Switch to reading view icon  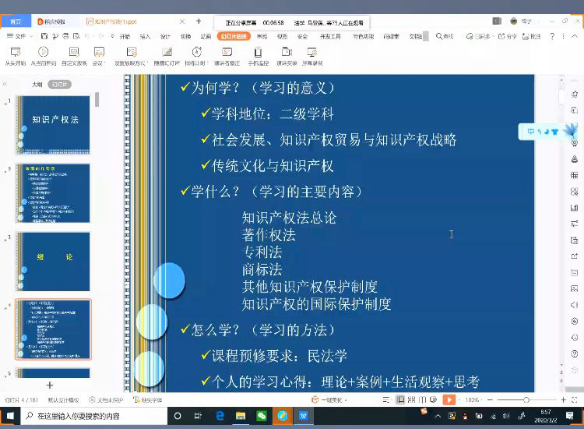pos(422,400)
